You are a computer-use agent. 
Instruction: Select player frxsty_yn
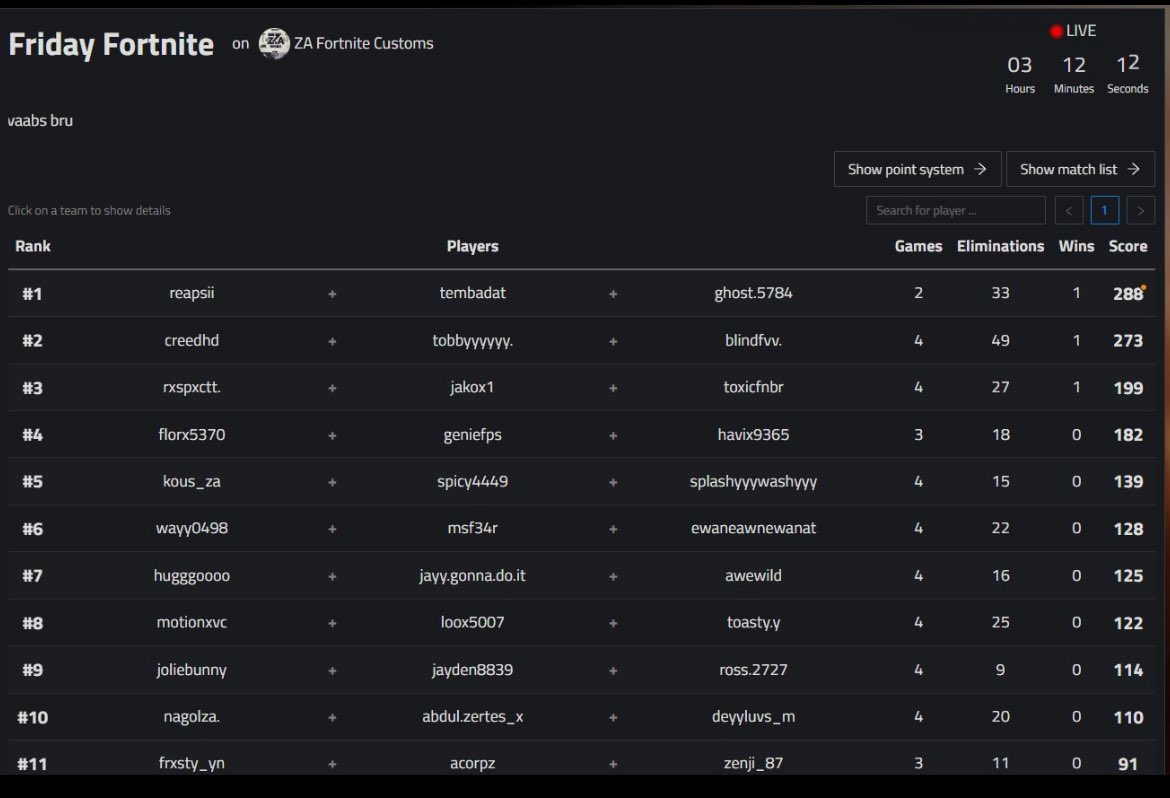pyautogui.click(x=192, y=764)
